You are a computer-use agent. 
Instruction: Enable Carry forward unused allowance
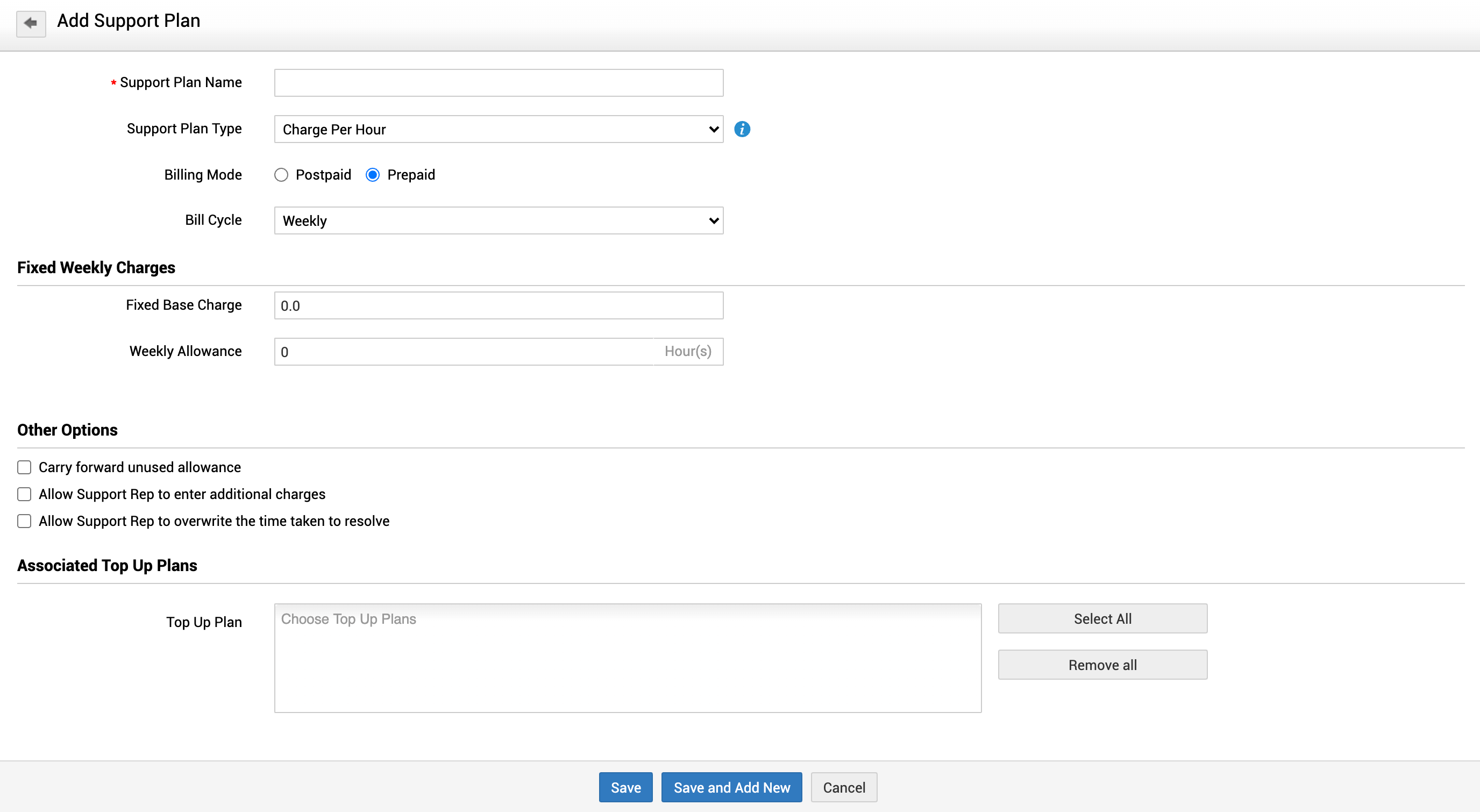(x=24, y=467)
